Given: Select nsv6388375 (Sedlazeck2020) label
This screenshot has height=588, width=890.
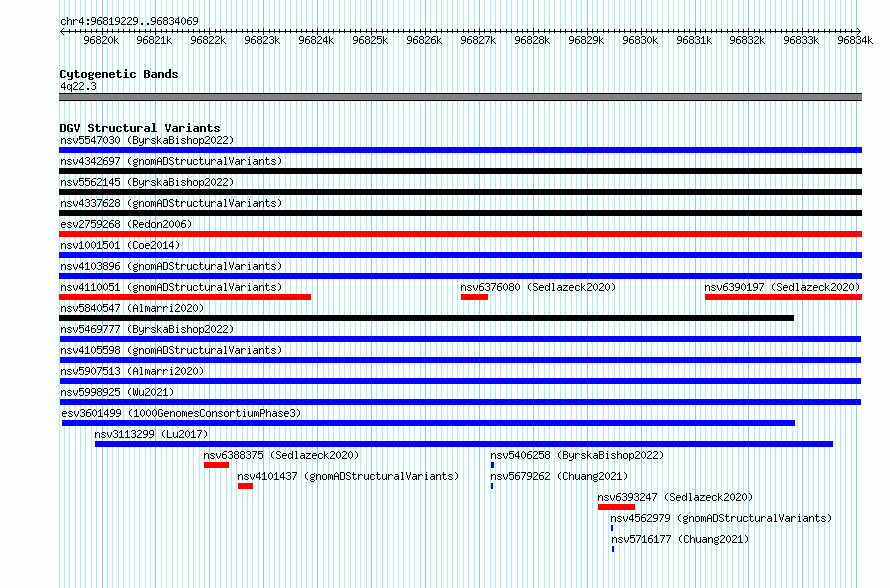Looking at the screenshot, I should [x=281, y=455].
